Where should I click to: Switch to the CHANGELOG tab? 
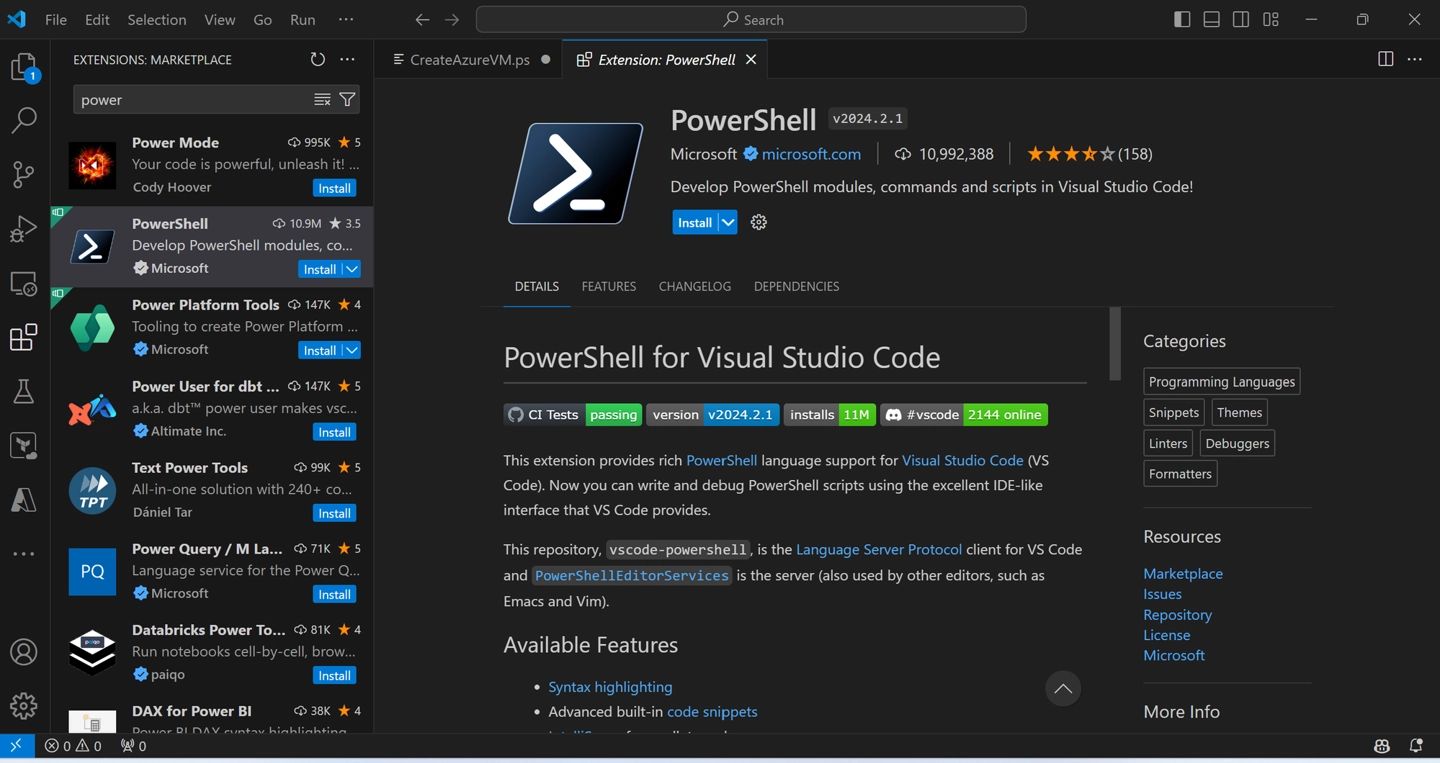pyautogui.click(x=694, y=286)
